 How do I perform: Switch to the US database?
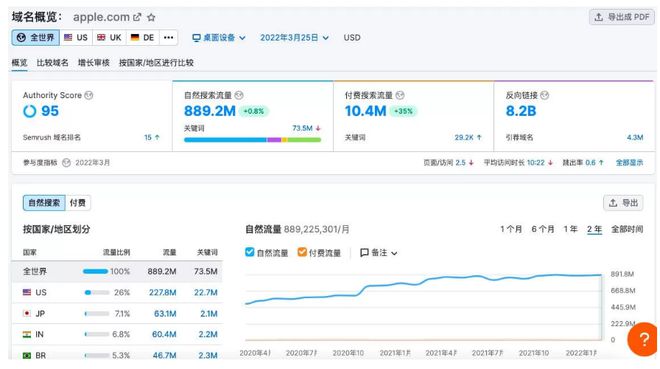pos(76,37)
